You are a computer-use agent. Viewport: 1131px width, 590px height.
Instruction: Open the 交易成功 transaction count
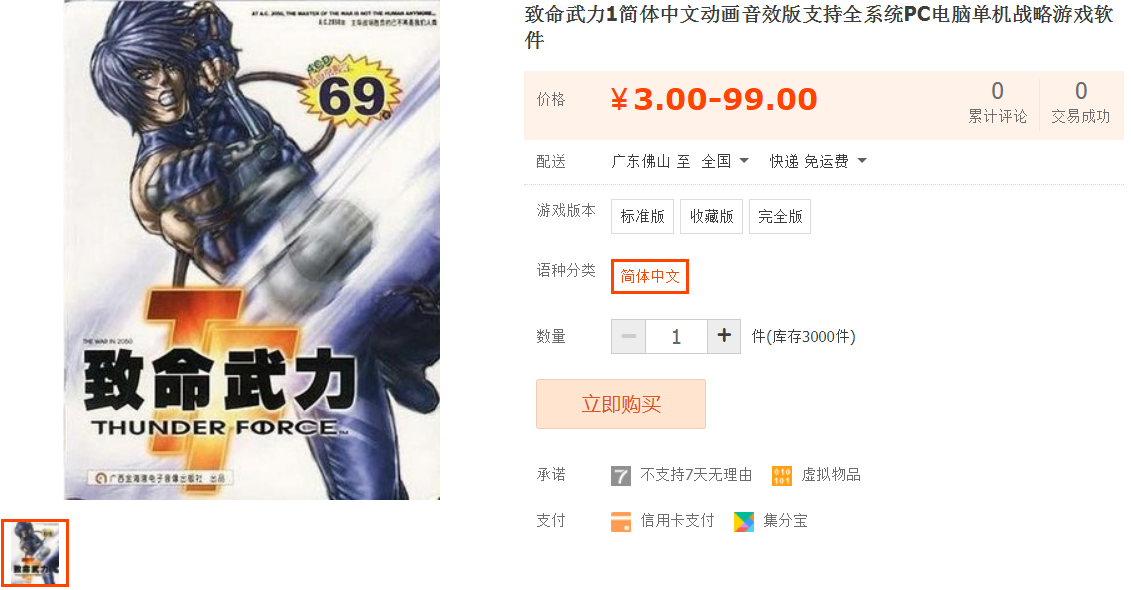[1081, 103]
